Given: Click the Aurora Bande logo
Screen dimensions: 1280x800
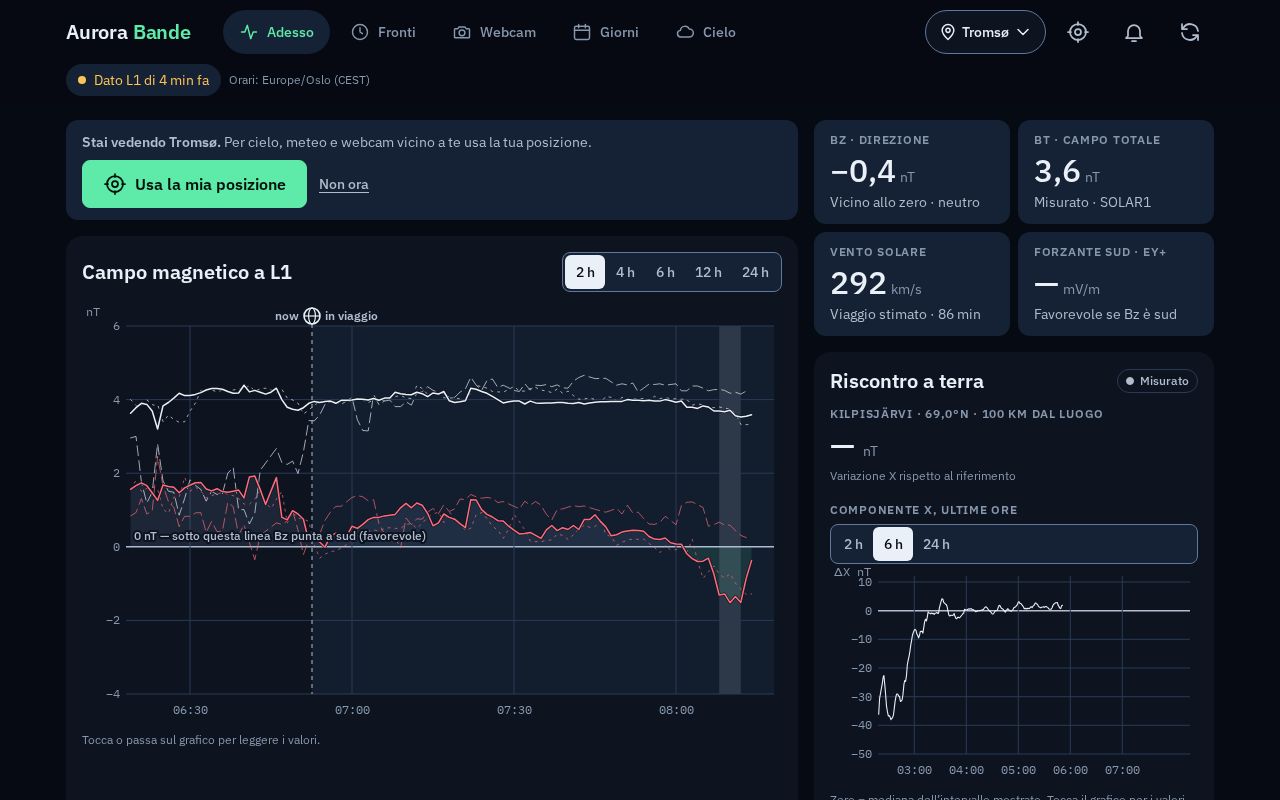Looking at the screenshot, I should pos(128,32).
